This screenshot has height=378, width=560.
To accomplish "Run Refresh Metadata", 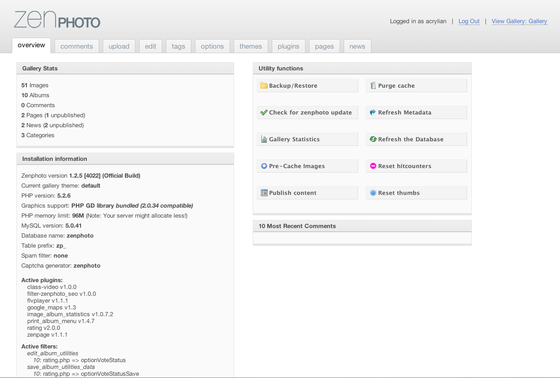I will [417, 113].
